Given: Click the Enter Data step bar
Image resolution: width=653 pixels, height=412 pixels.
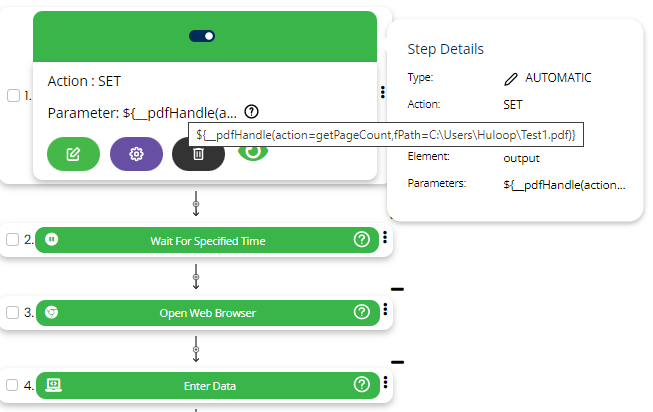Looking at the screenshot, I should coord(207,384).
